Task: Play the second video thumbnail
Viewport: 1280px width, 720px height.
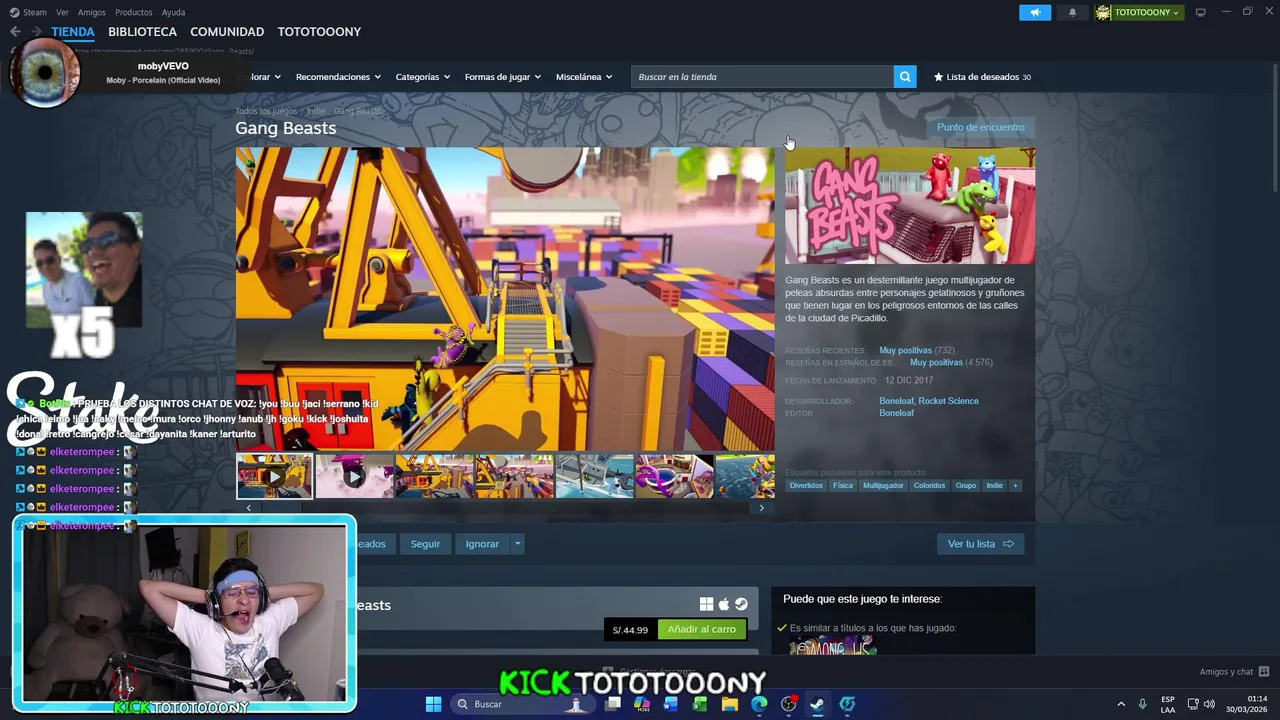Action: pyautogui.click(x=354, y=476)
